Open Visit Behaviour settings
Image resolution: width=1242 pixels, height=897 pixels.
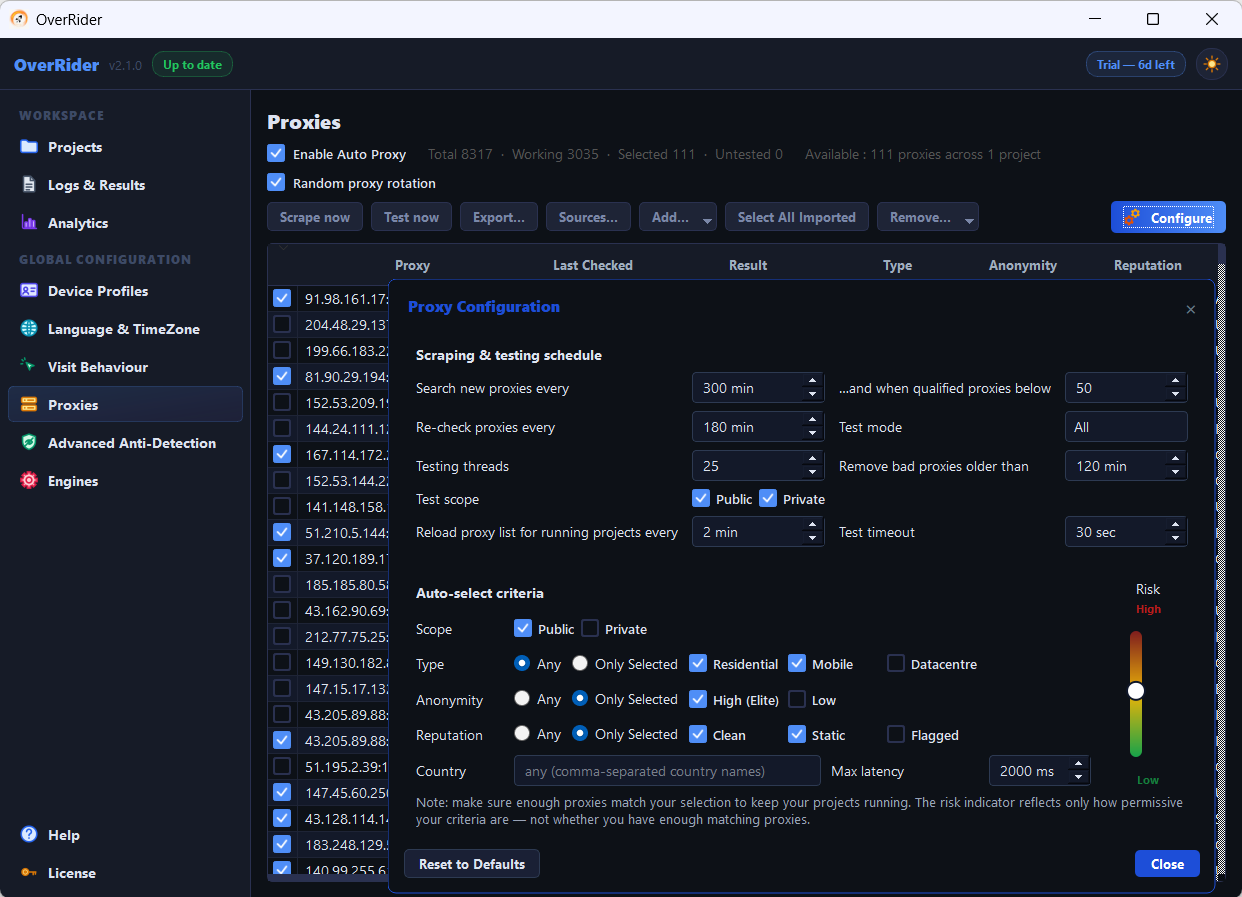click(125, 367)
